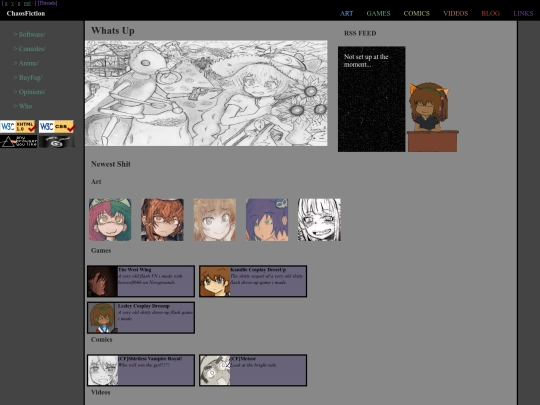Go to the GAMES section
The height and width of the screenshot is (405, 540).
tap(378, 13)
